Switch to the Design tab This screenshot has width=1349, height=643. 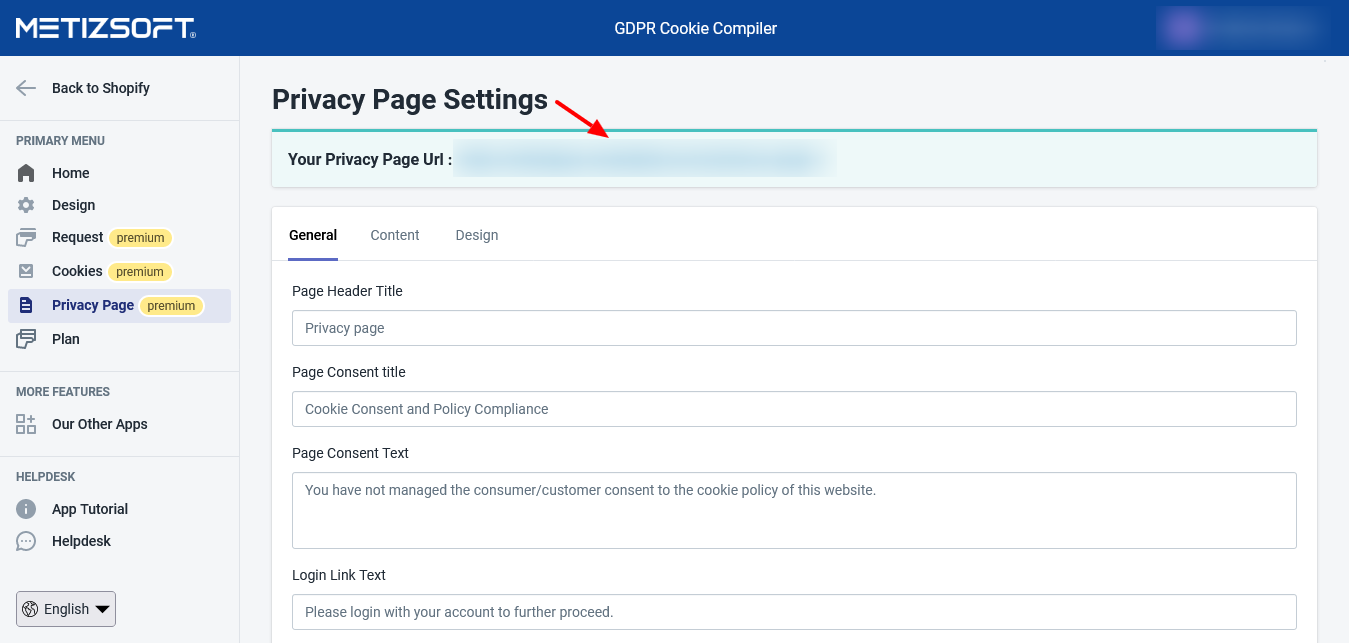[x=477, y=235]
